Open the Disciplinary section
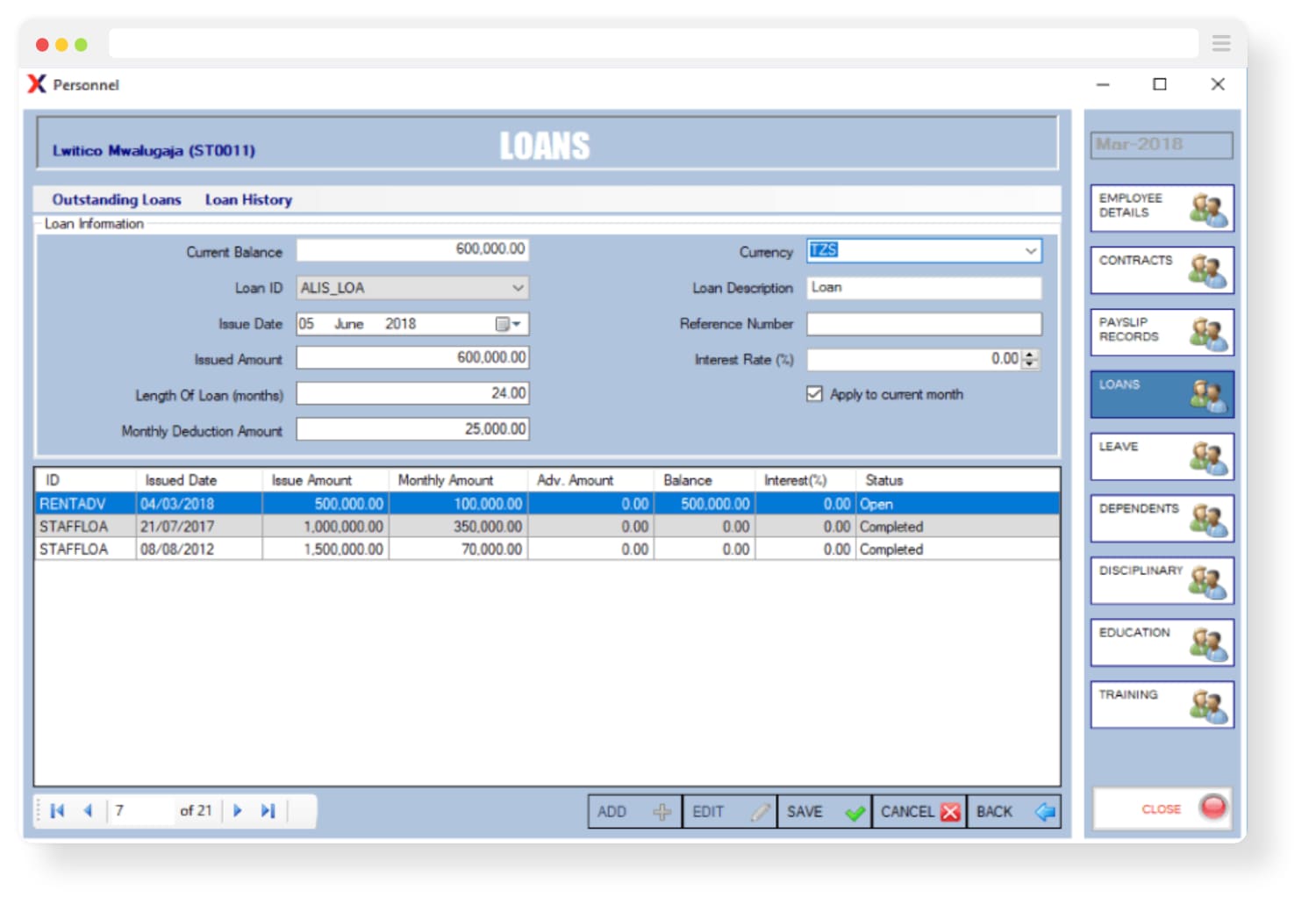Screen dimensions: 1316x912 [x=1162, y=580]
